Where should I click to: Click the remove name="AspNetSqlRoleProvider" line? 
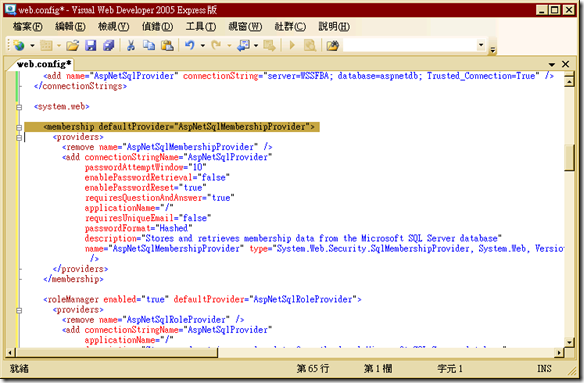[153, 320]
